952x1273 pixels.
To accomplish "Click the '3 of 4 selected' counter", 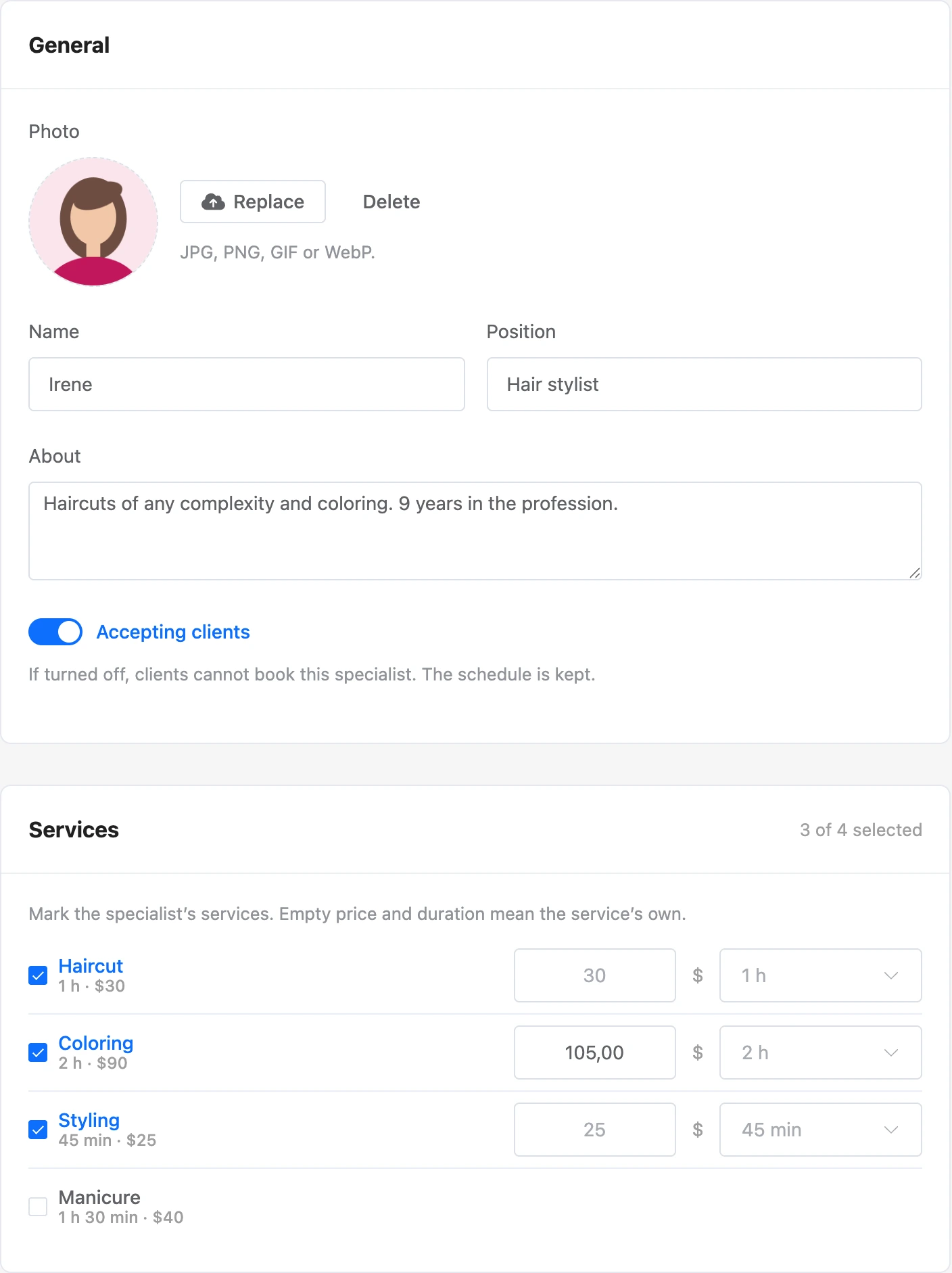I will point(861,830).
